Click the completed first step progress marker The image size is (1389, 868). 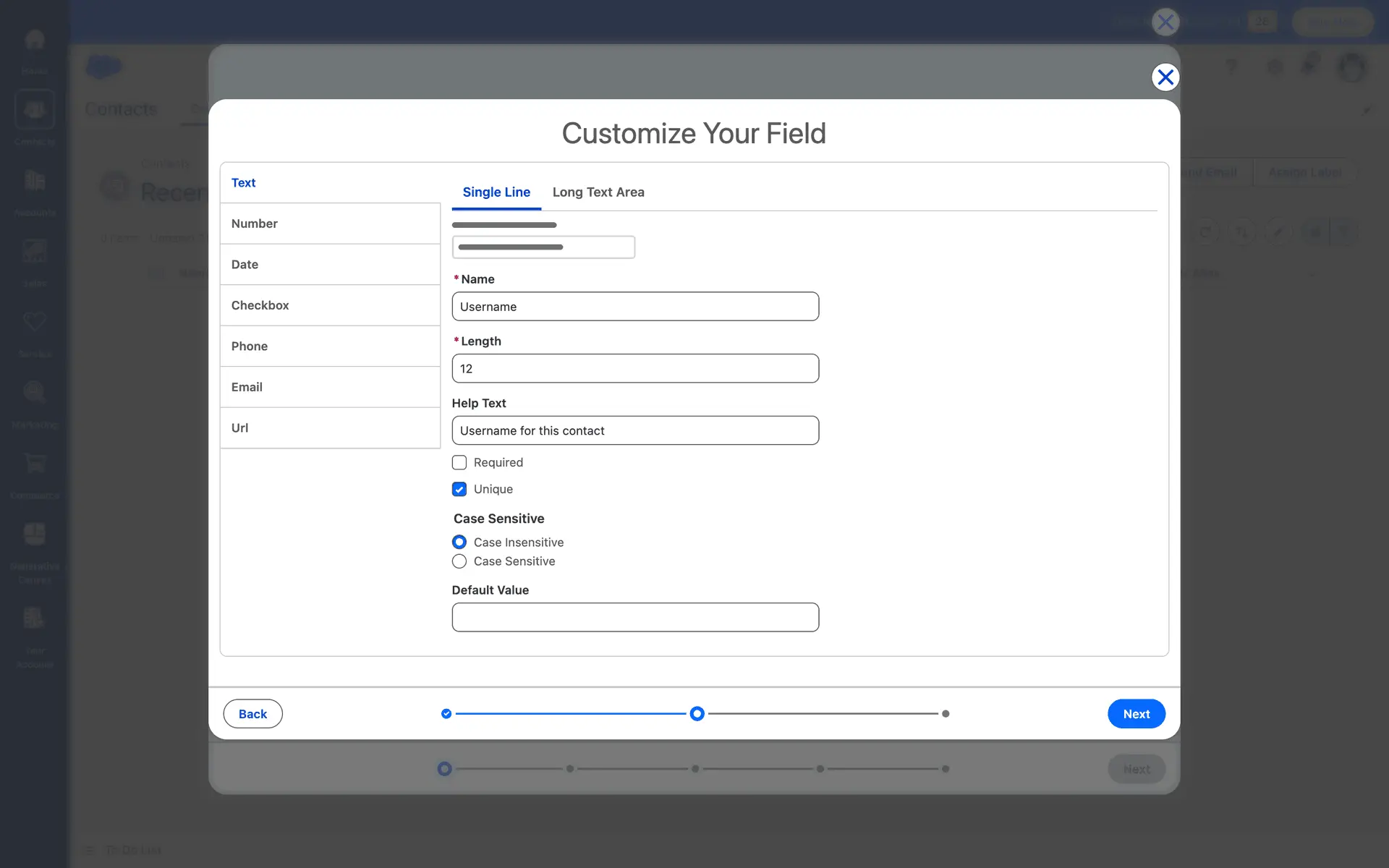coord(446,714)
